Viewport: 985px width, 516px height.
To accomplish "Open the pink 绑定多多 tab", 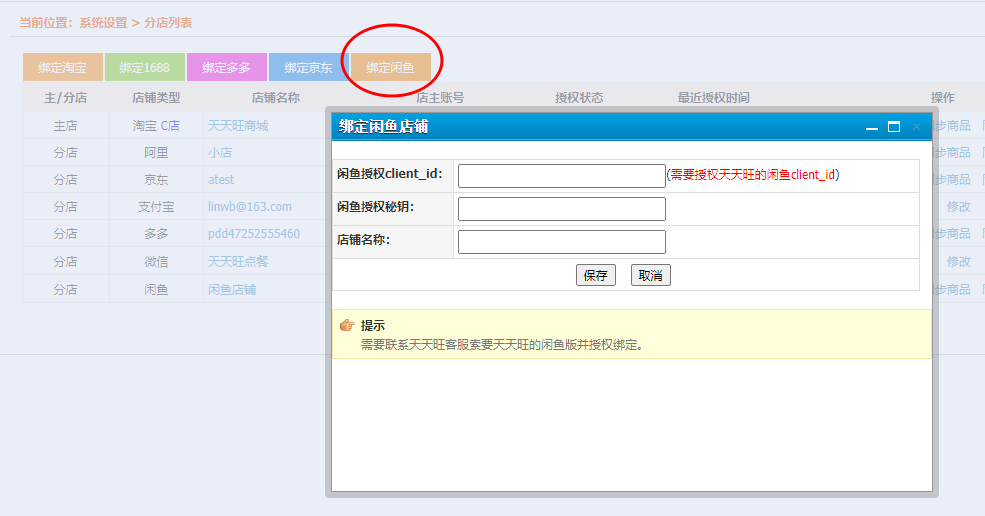I will (x=226, y=68).
